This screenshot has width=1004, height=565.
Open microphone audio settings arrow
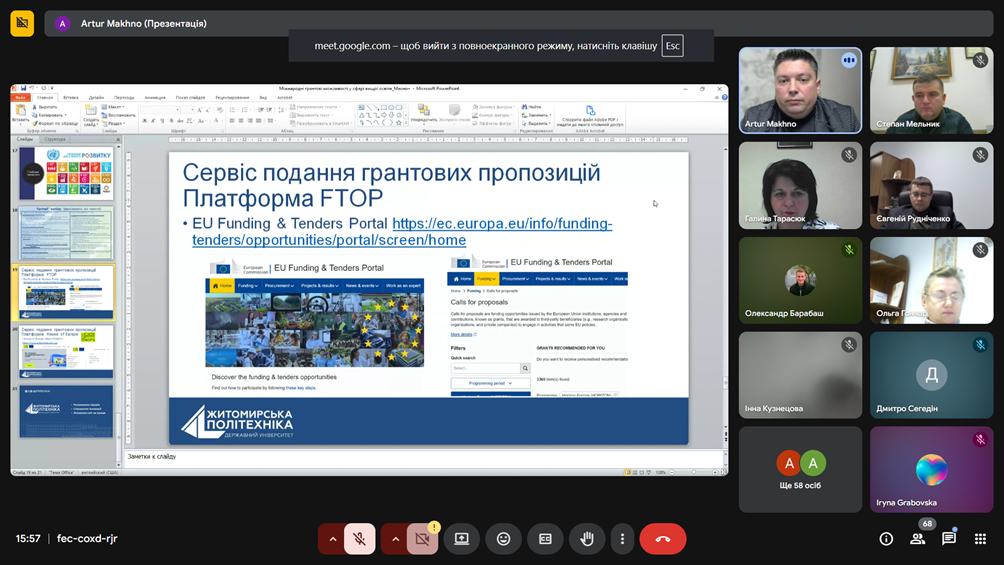click(x=333, y=539)
